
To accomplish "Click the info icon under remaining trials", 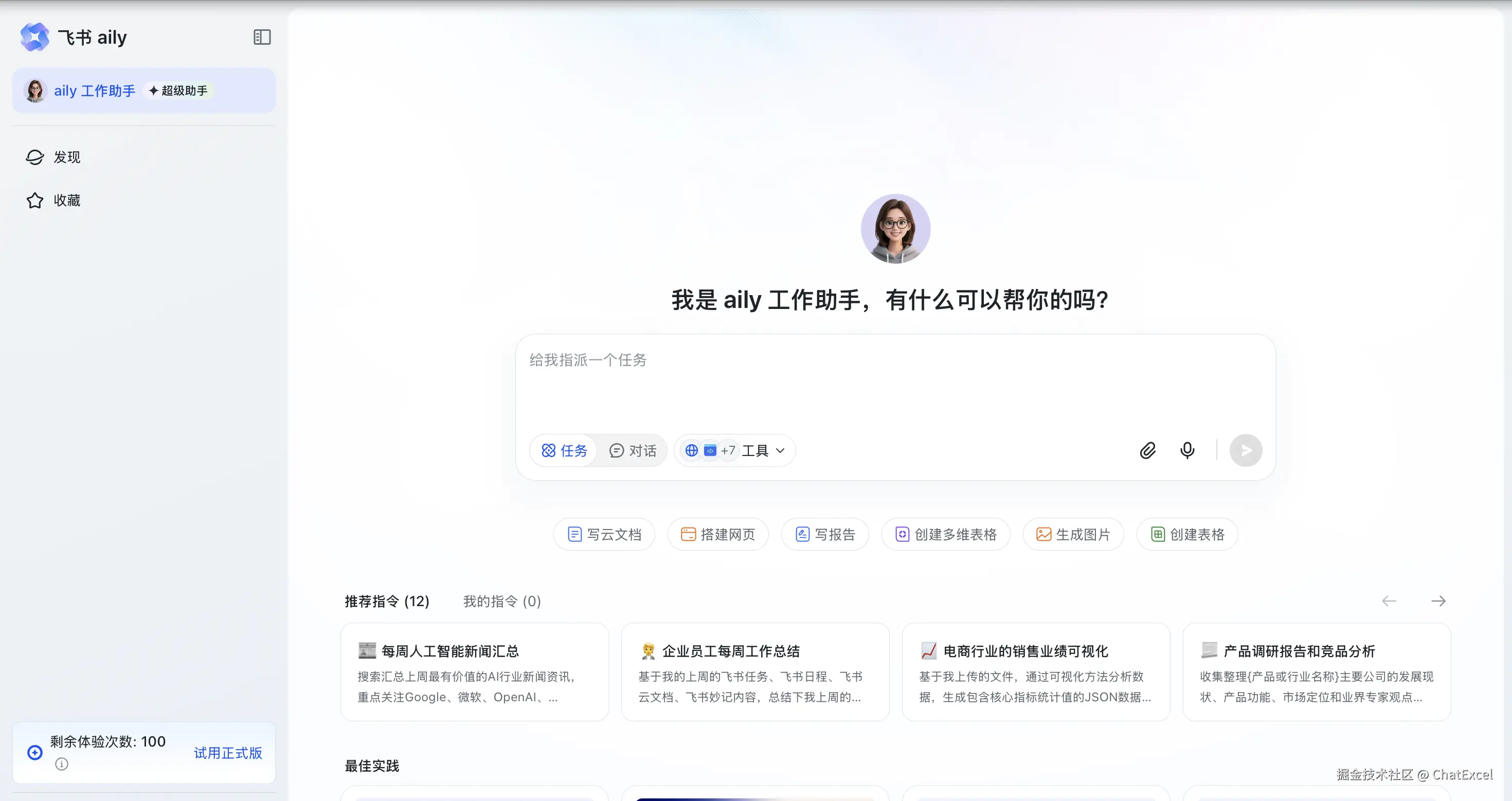I will point(62,764).
